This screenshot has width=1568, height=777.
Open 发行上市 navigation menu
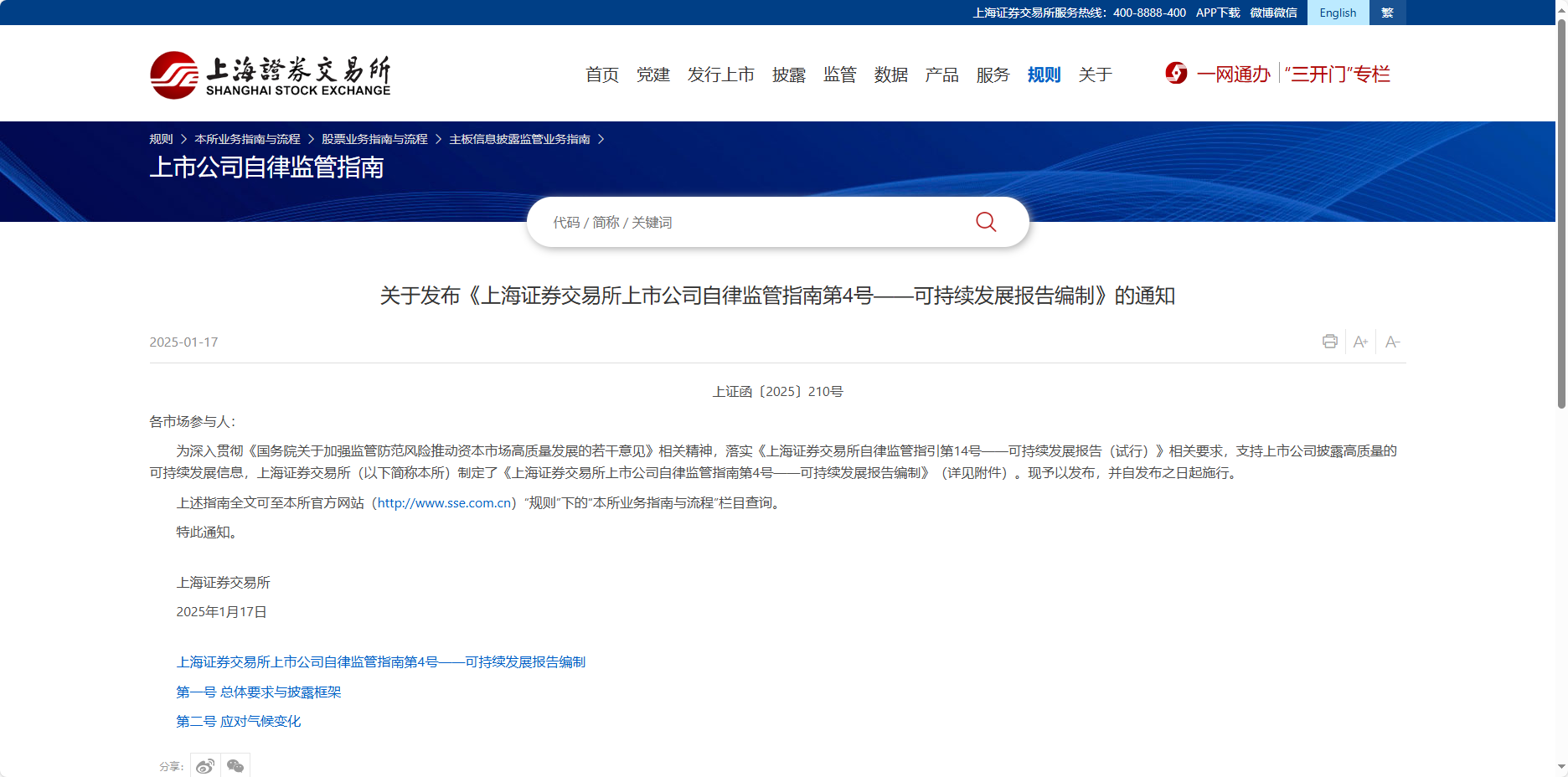(x=721, y=75)
